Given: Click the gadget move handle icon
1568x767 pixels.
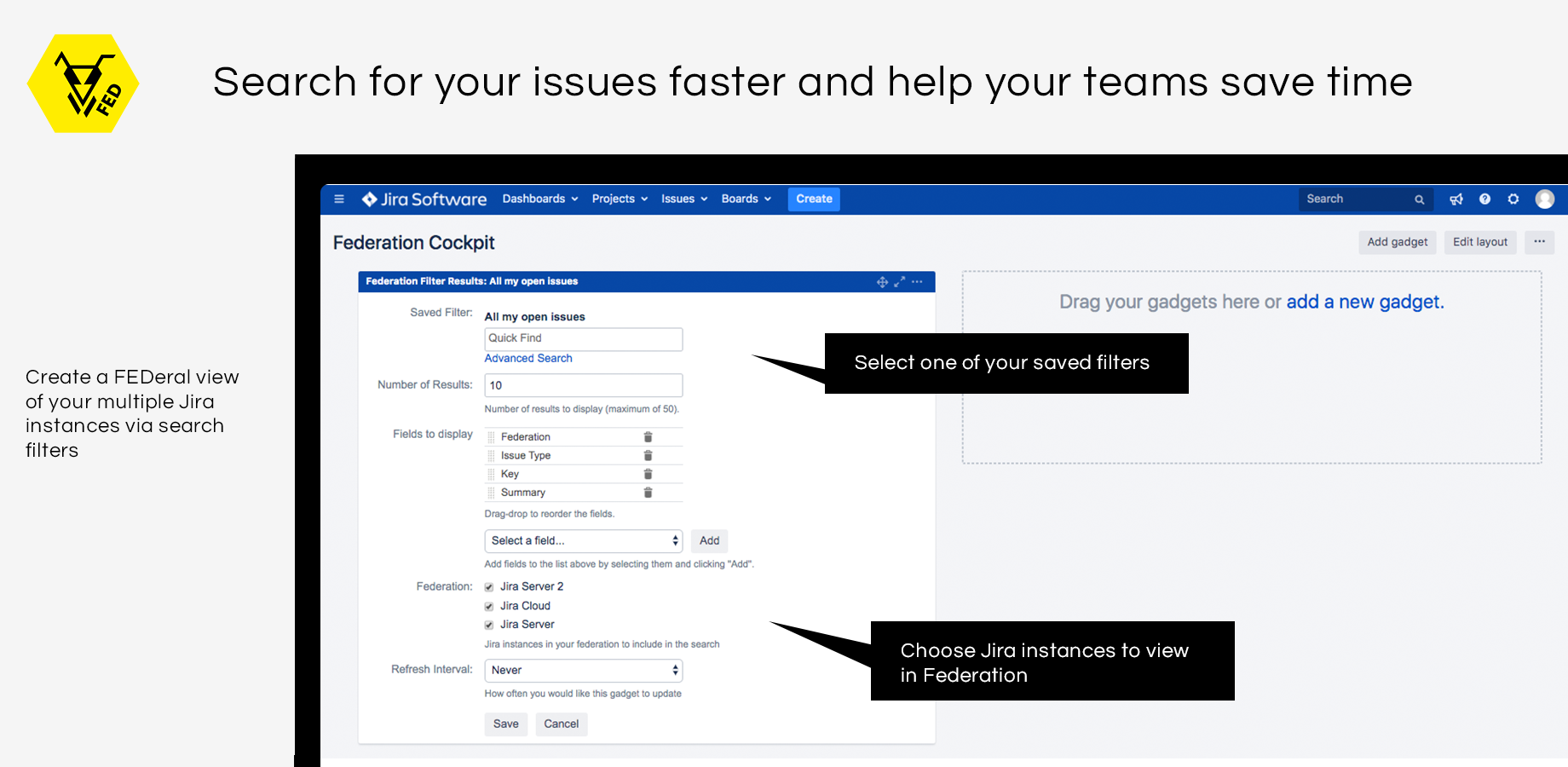Looking at the screenshot, I should [883, 282].
